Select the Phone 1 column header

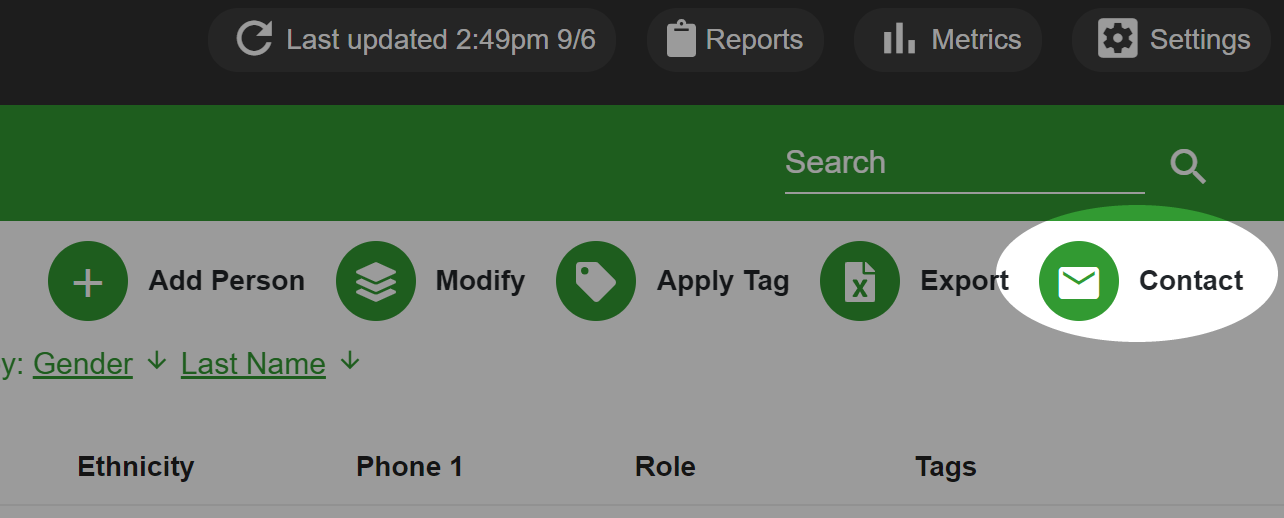(x=410, y=467)
